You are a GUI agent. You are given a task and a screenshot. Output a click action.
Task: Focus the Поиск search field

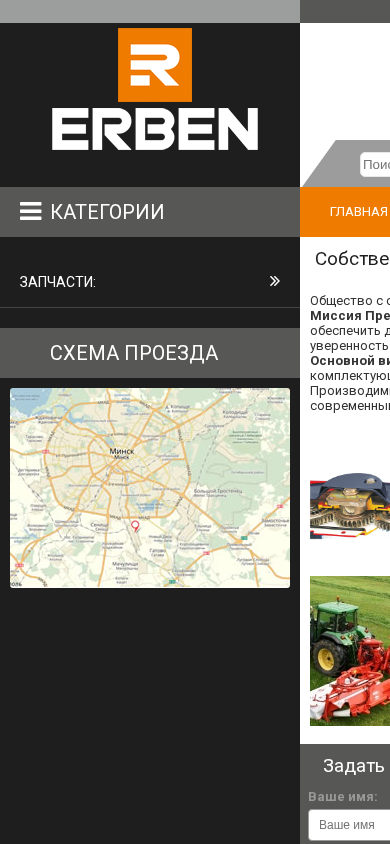tap(375, 165)
